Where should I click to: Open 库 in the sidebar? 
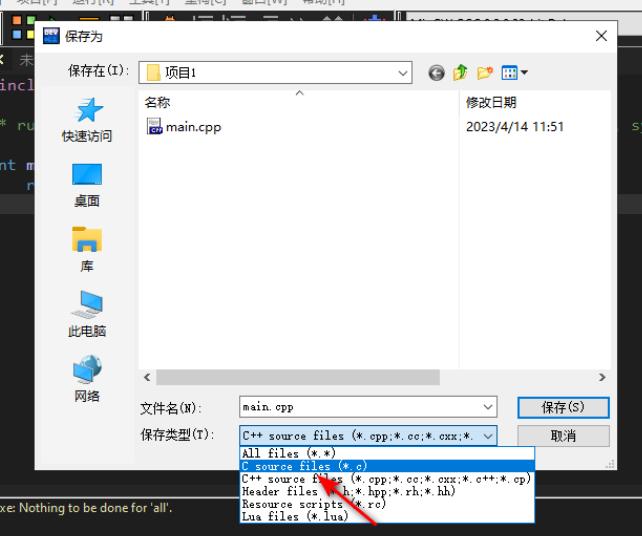click(87, 249)
